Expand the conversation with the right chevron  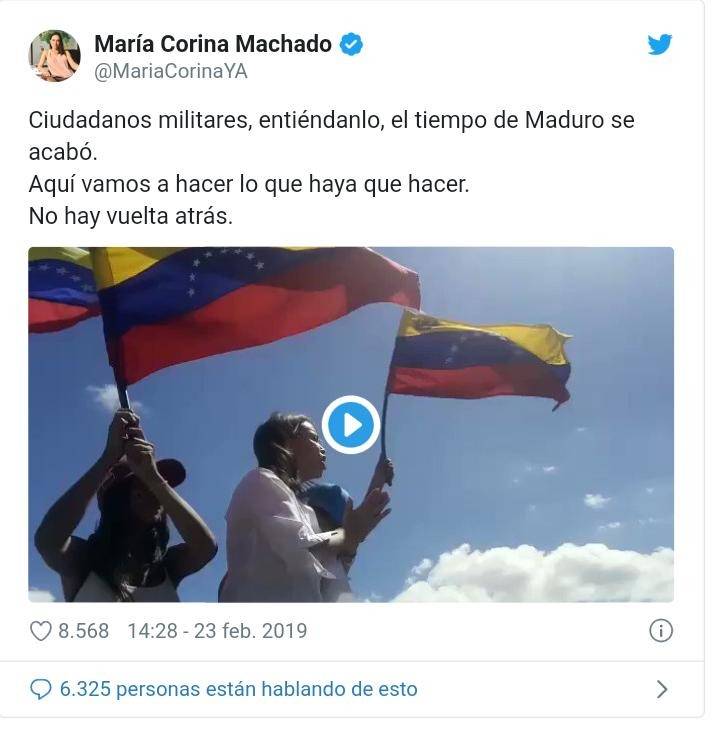662,689
